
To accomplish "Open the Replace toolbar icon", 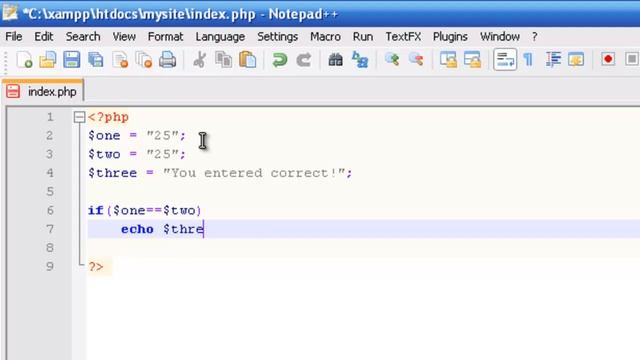I will 360,60.
